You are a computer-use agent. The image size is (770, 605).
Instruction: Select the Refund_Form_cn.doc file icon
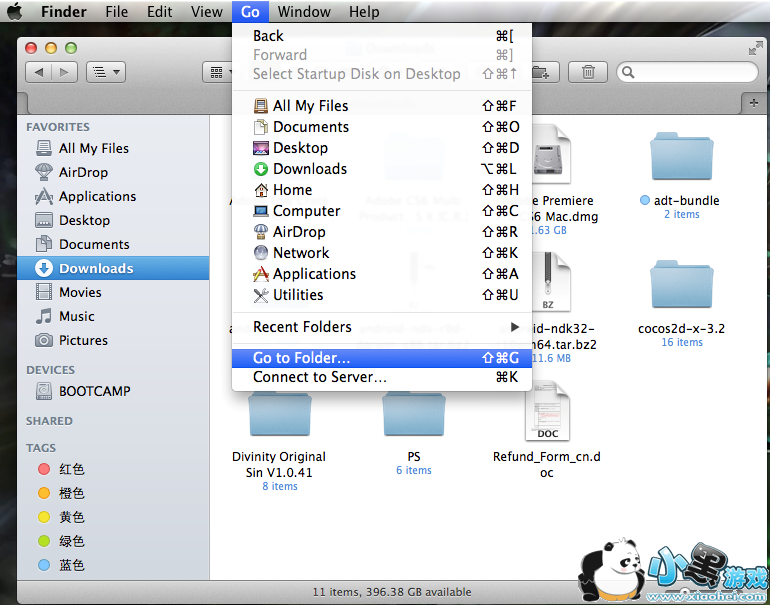(547, 411)
